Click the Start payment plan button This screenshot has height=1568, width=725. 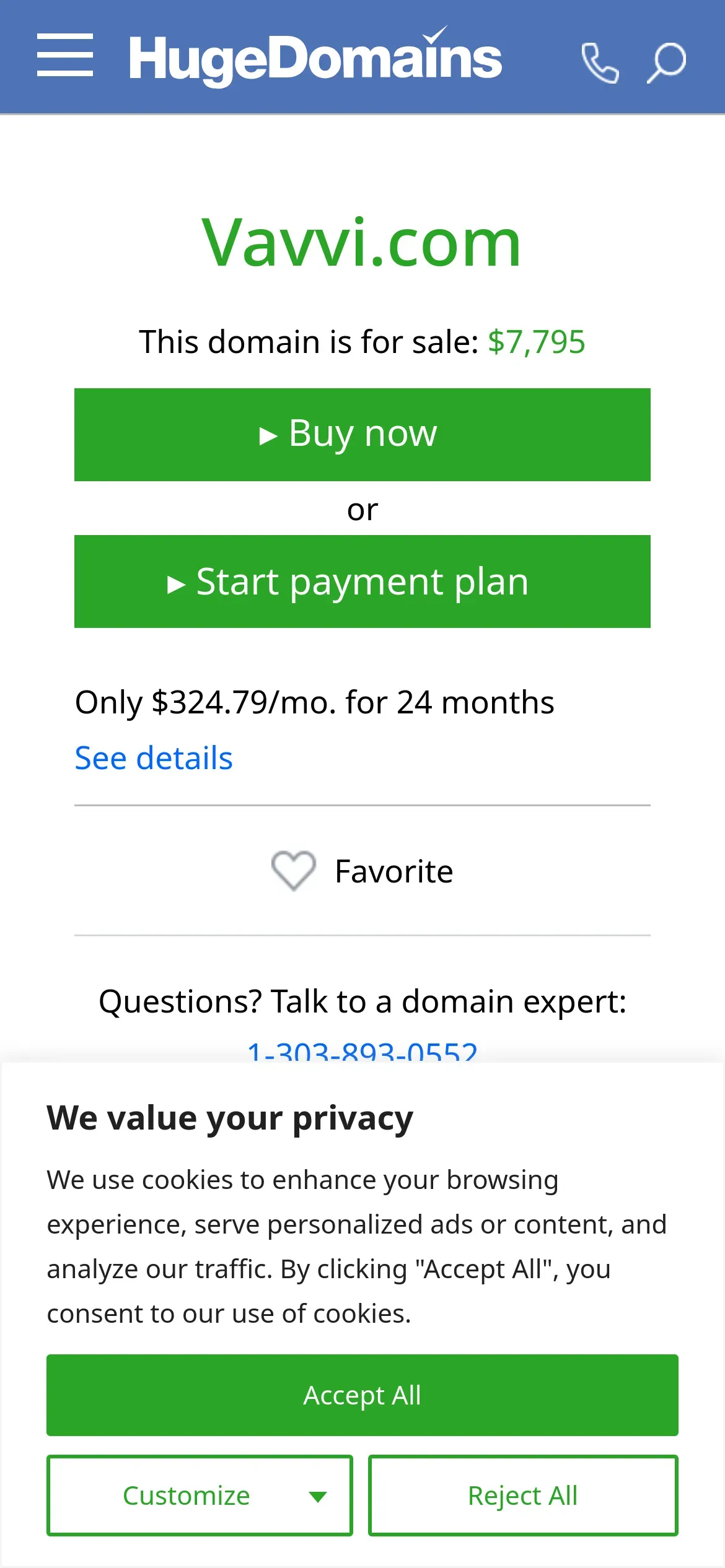(362, 581)
